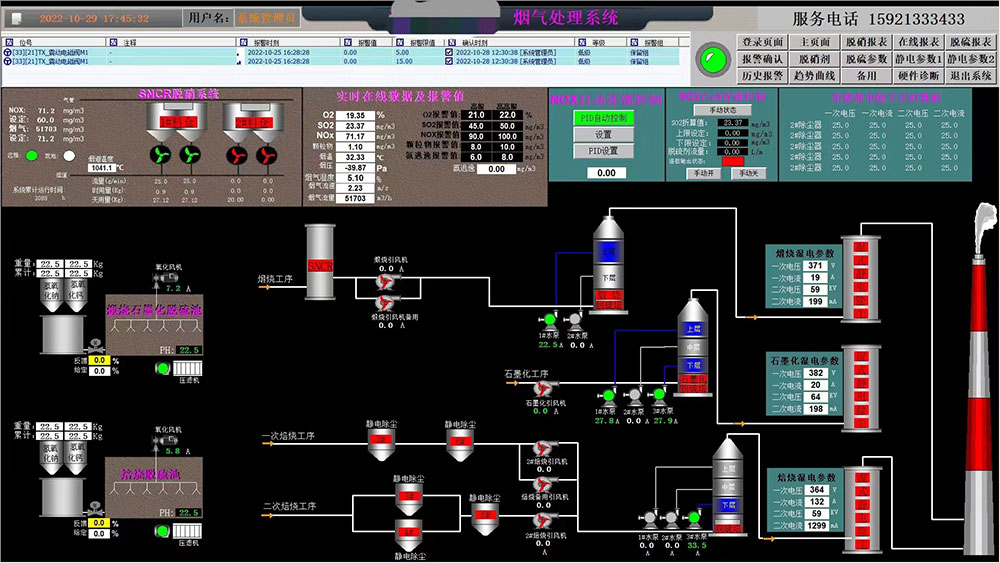Viewport: 1000px width, 563px height.
Task: Select the 就地 white mode indicator
Action: coord(68,155)
